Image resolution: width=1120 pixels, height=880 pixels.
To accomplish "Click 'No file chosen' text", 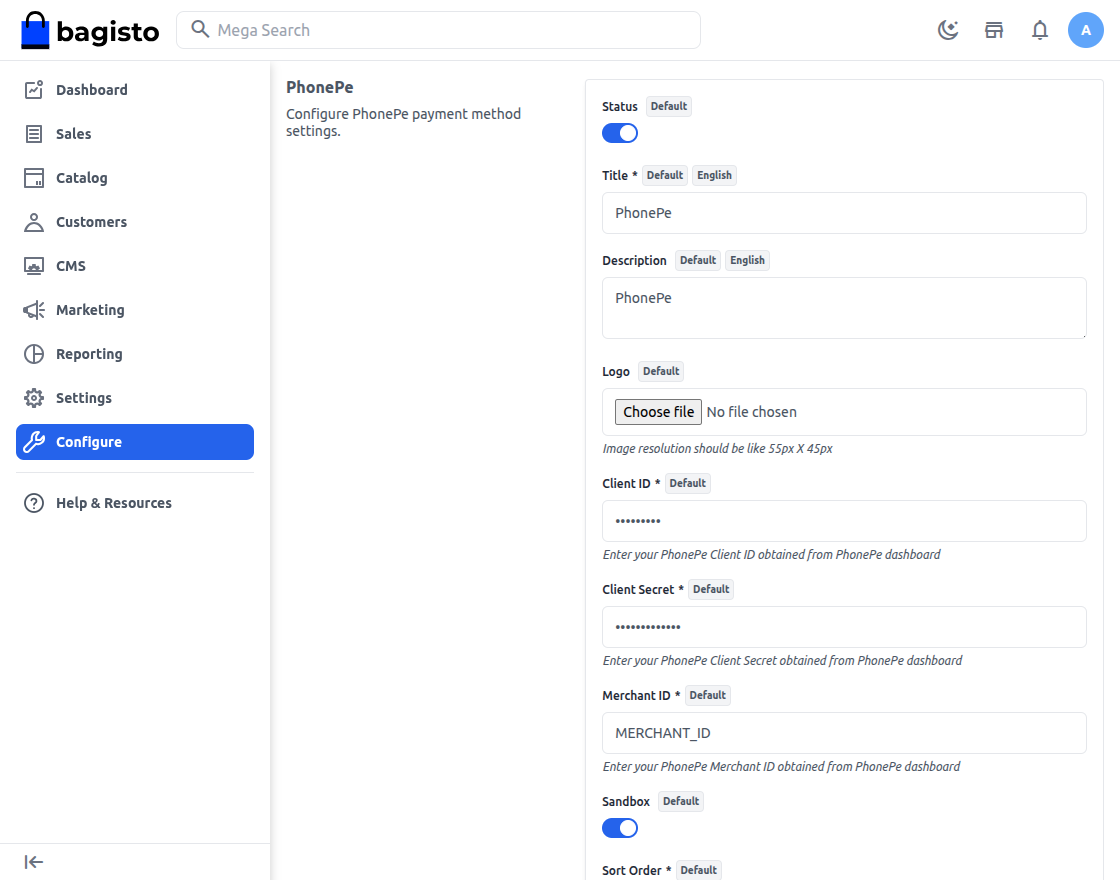I will click(x=751, y=412).
